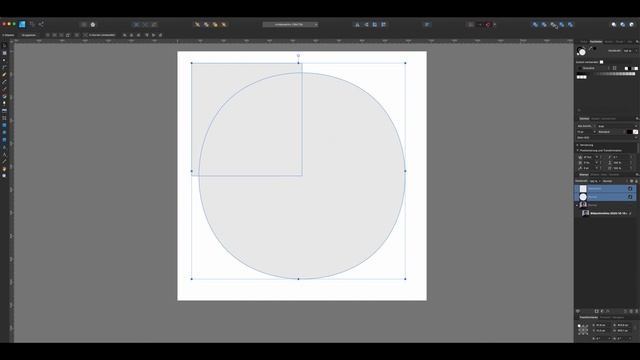Select the Fill gradient tool
This screenshot has height=360, width=640.
[x=4, y=96]
